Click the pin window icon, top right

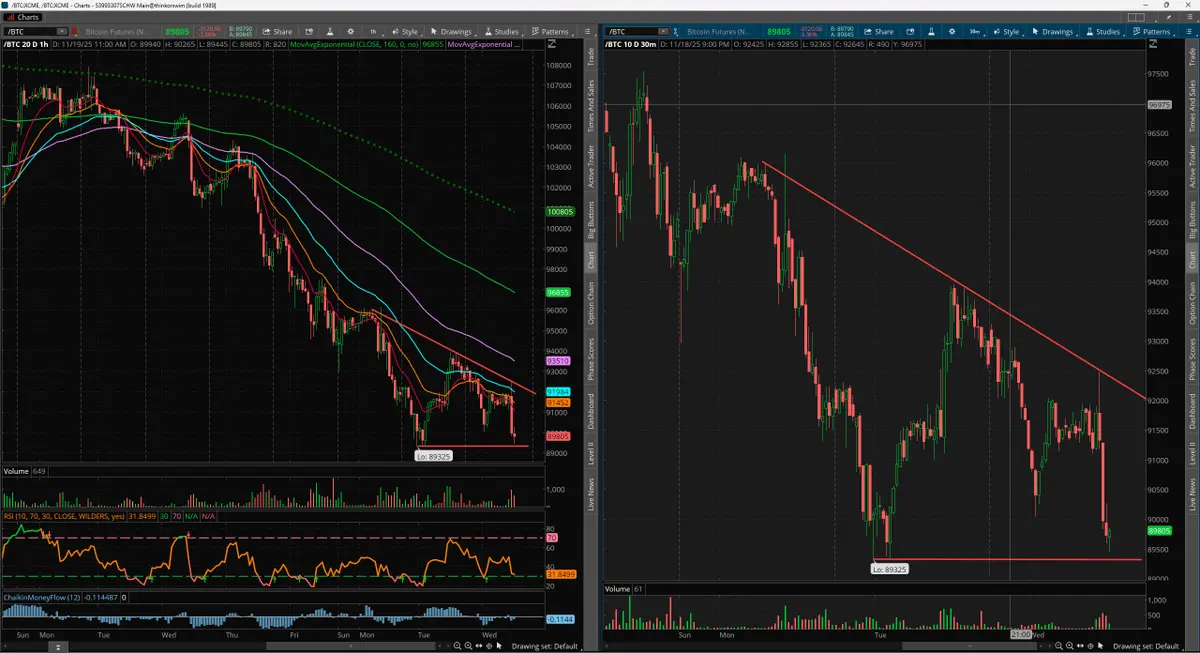coord(1168,17)
